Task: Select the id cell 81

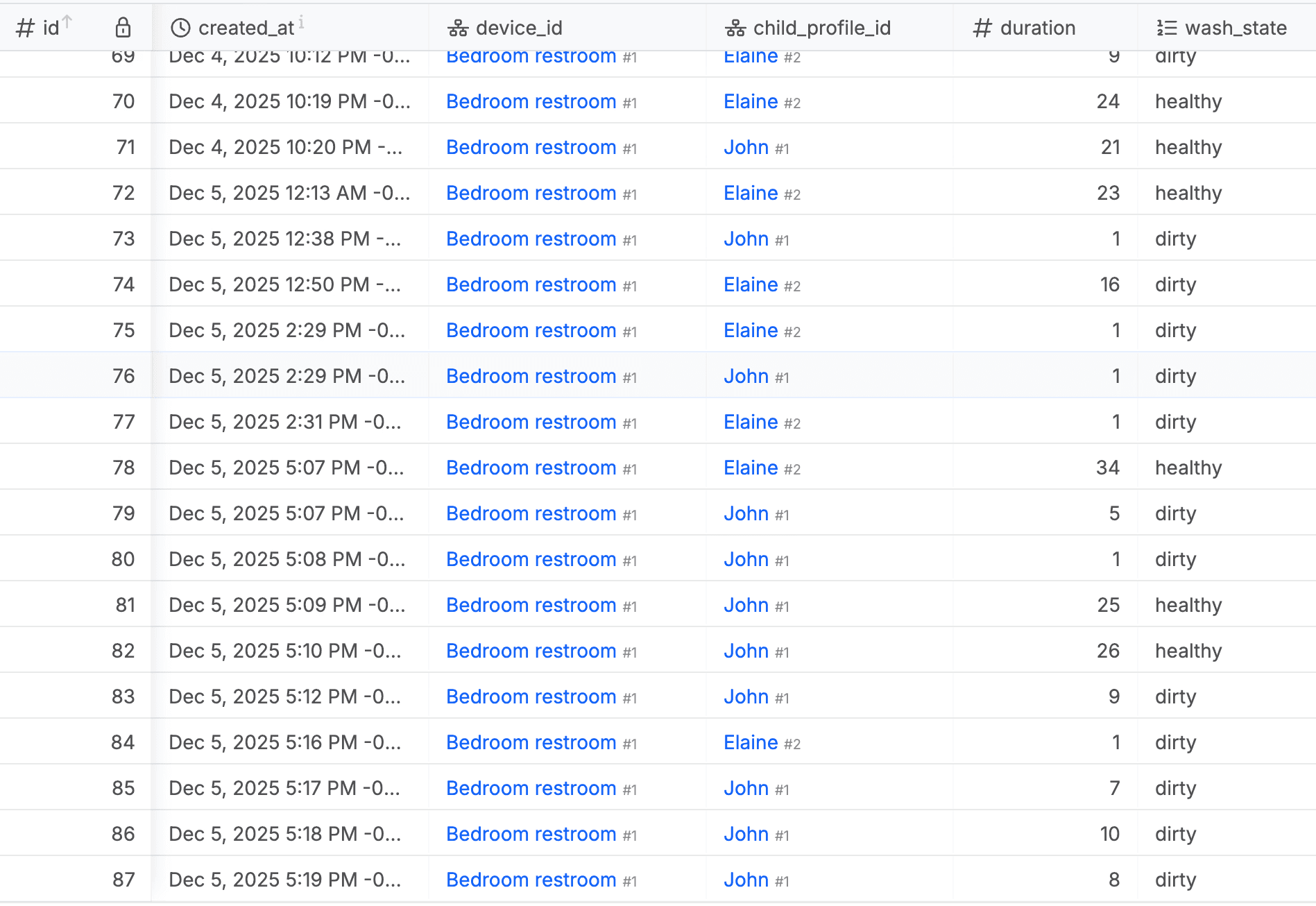Action: (x=76, y=605)
